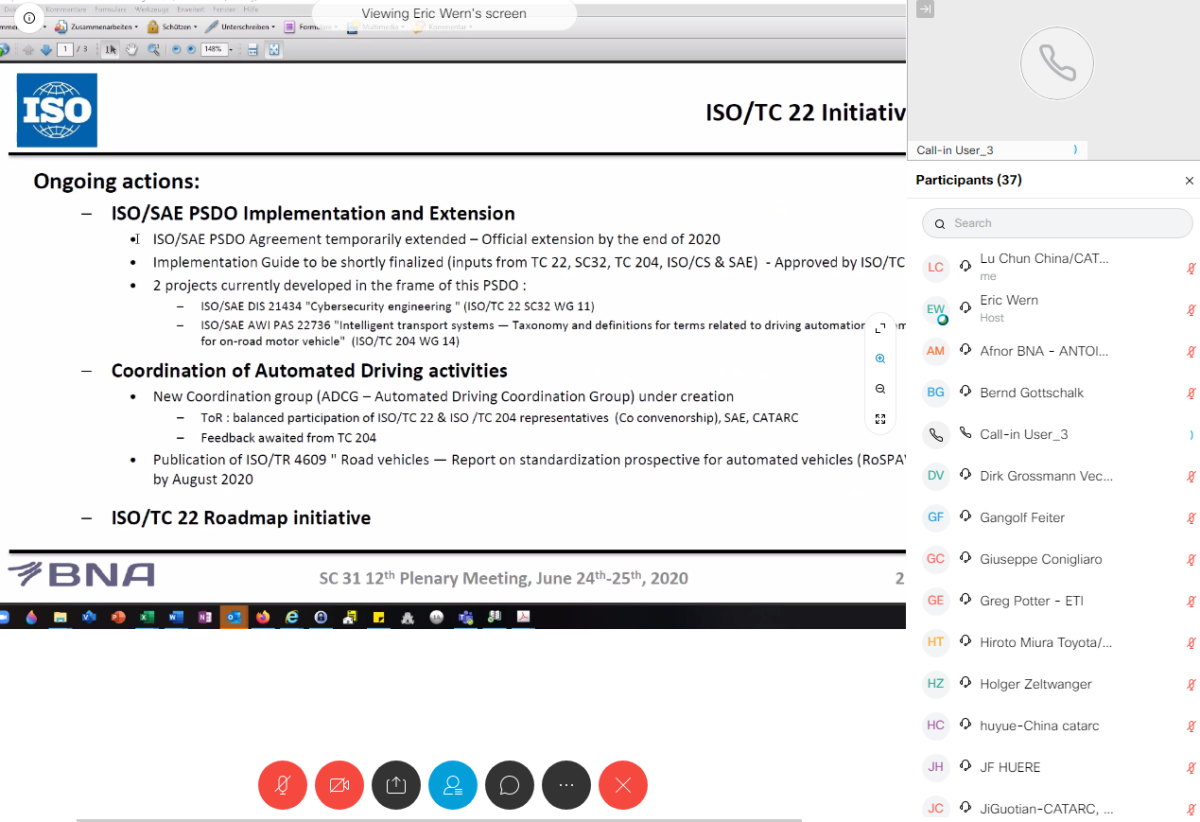
Task: Click the meeting info icon
Action: (29, 17)
